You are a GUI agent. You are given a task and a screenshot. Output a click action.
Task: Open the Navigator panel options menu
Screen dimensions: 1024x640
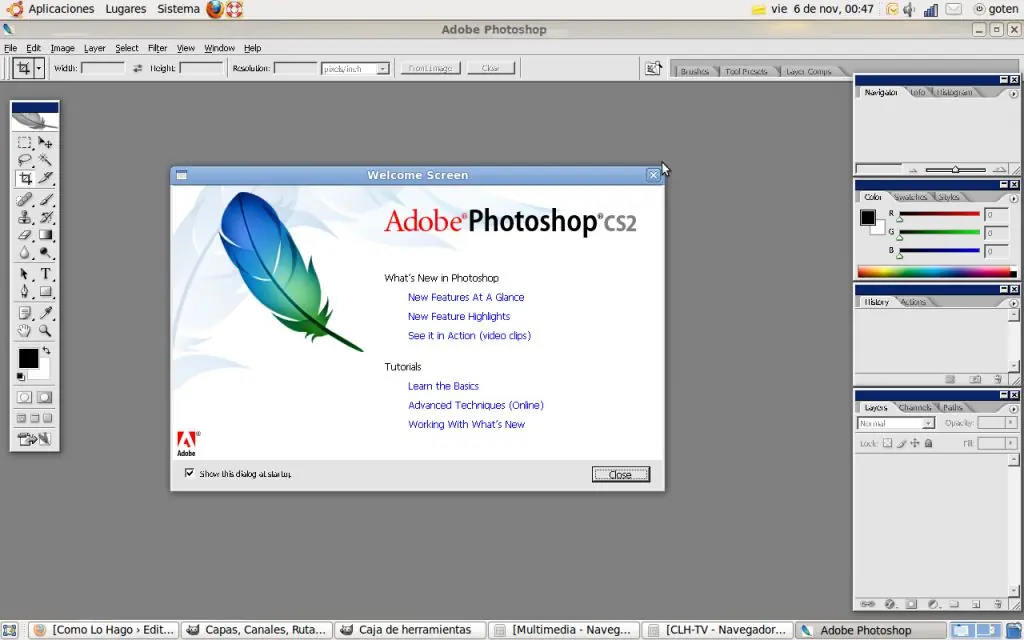tap(1013, 93)
